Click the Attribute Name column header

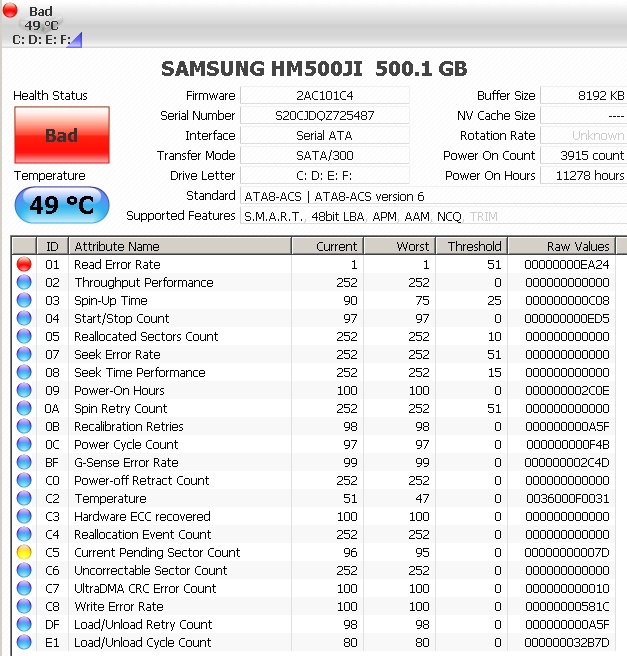pyautogui.click(x=180, y=246)
